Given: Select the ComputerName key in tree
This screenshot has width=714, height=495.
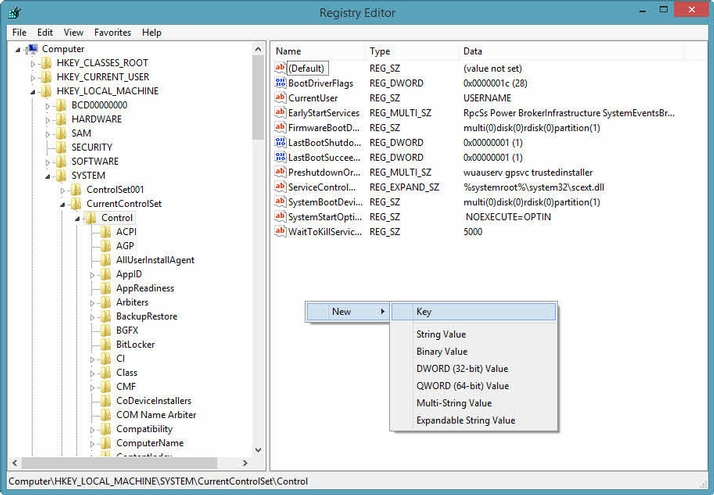Looking at the screenshot, I should [149, 443].
